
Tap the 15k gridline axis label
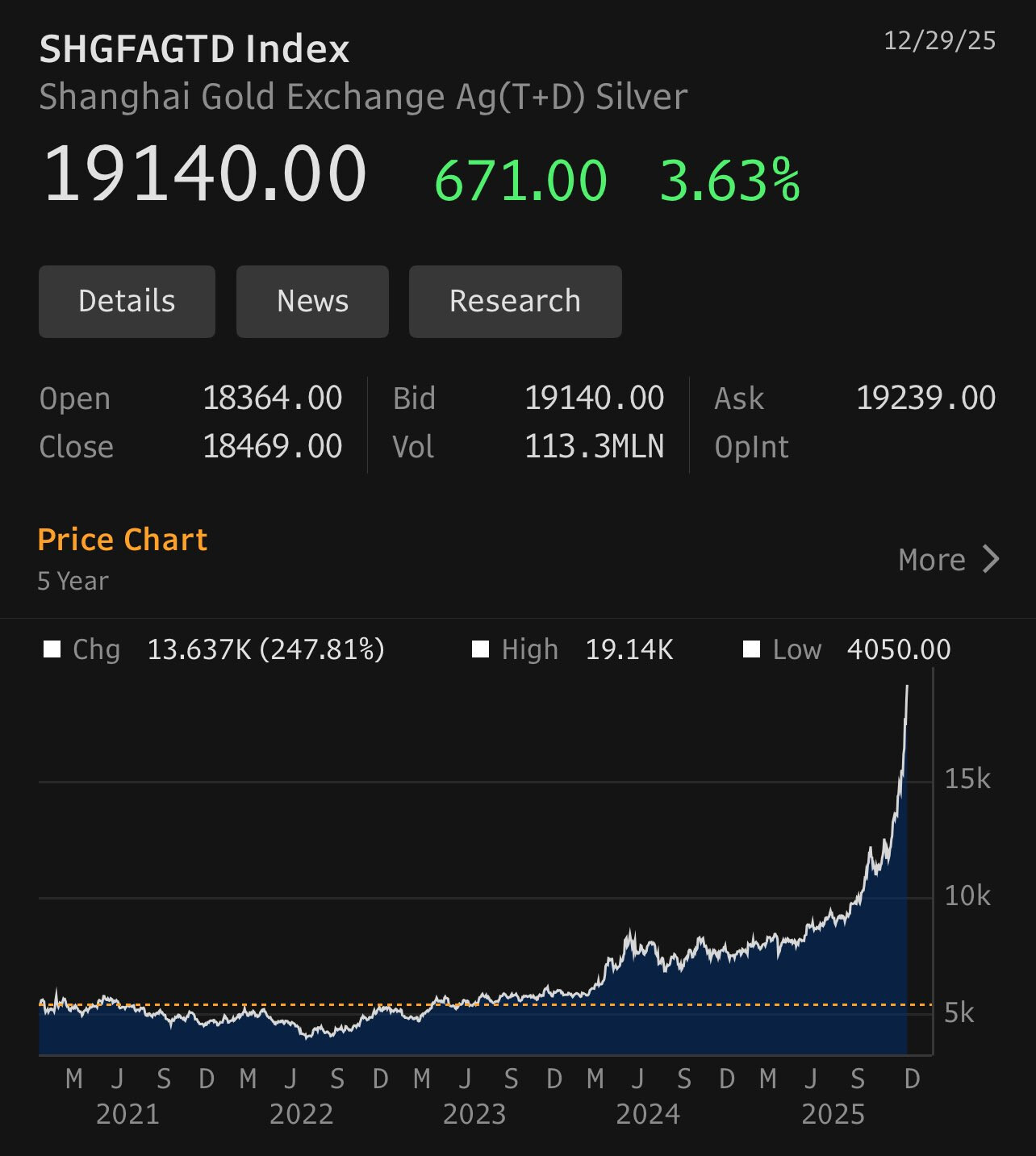point(967,779)
